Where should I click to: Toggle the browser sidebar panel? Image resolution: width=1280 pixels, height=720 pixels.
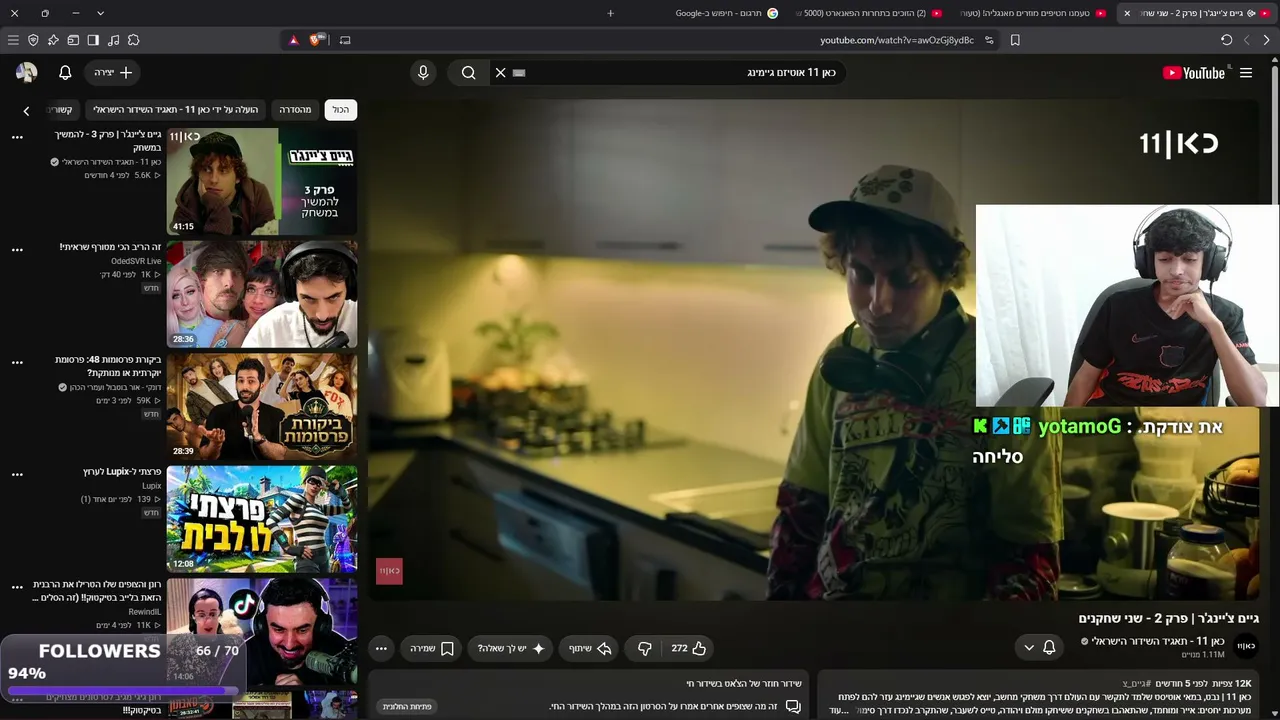click(x=93, y=40)
